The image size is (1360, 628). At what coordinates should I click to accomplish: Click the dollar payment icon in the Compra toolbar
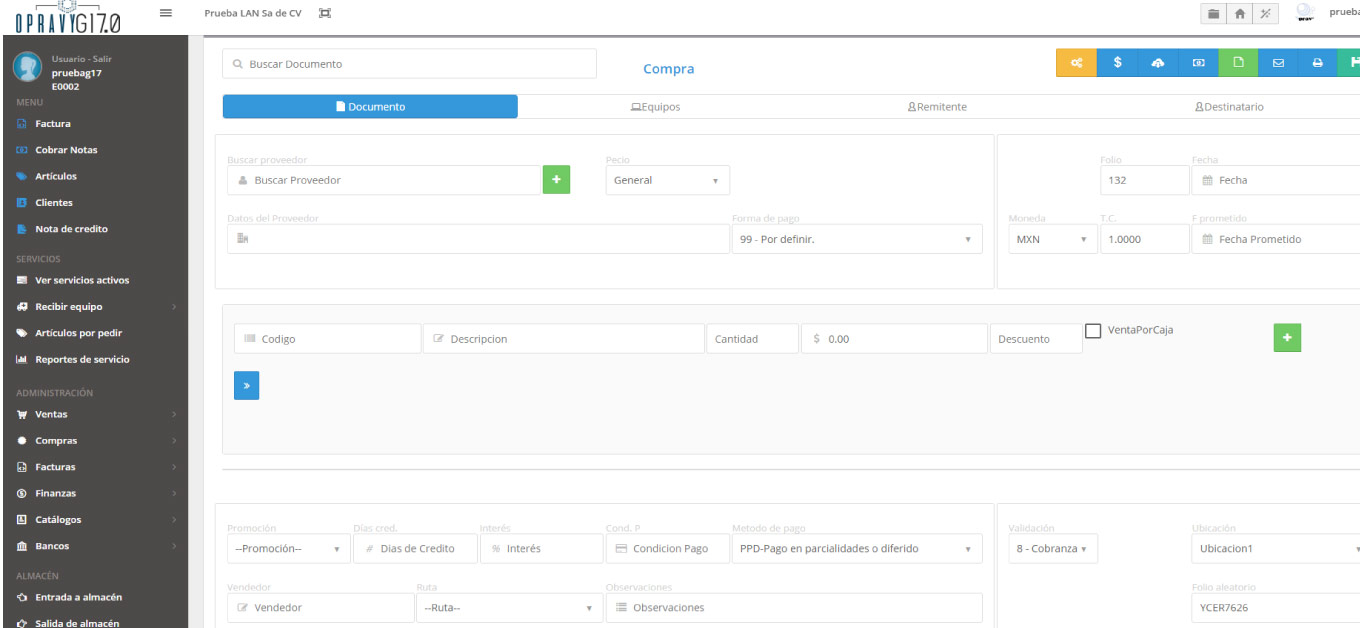pos(1117,62)
